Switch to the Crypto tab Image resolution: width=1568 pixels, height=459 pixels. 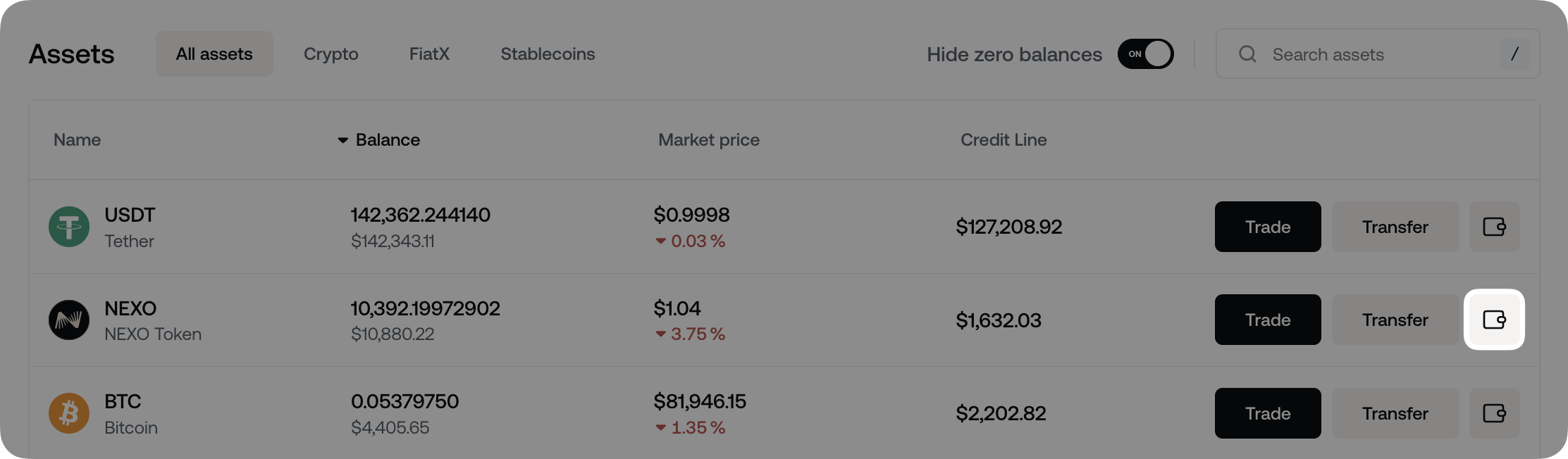tap(331, 54)
